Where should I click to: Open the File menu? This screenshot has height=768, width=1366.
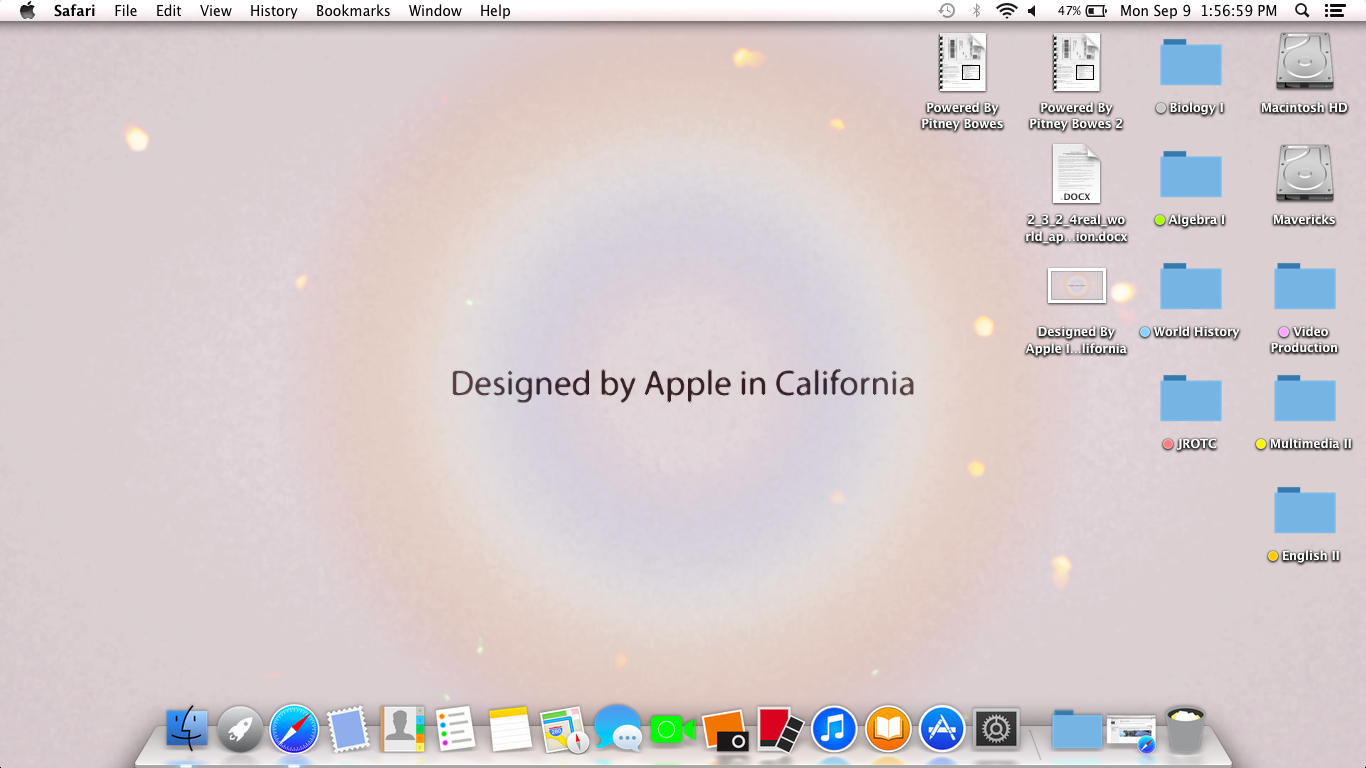(x=126, y=11)
